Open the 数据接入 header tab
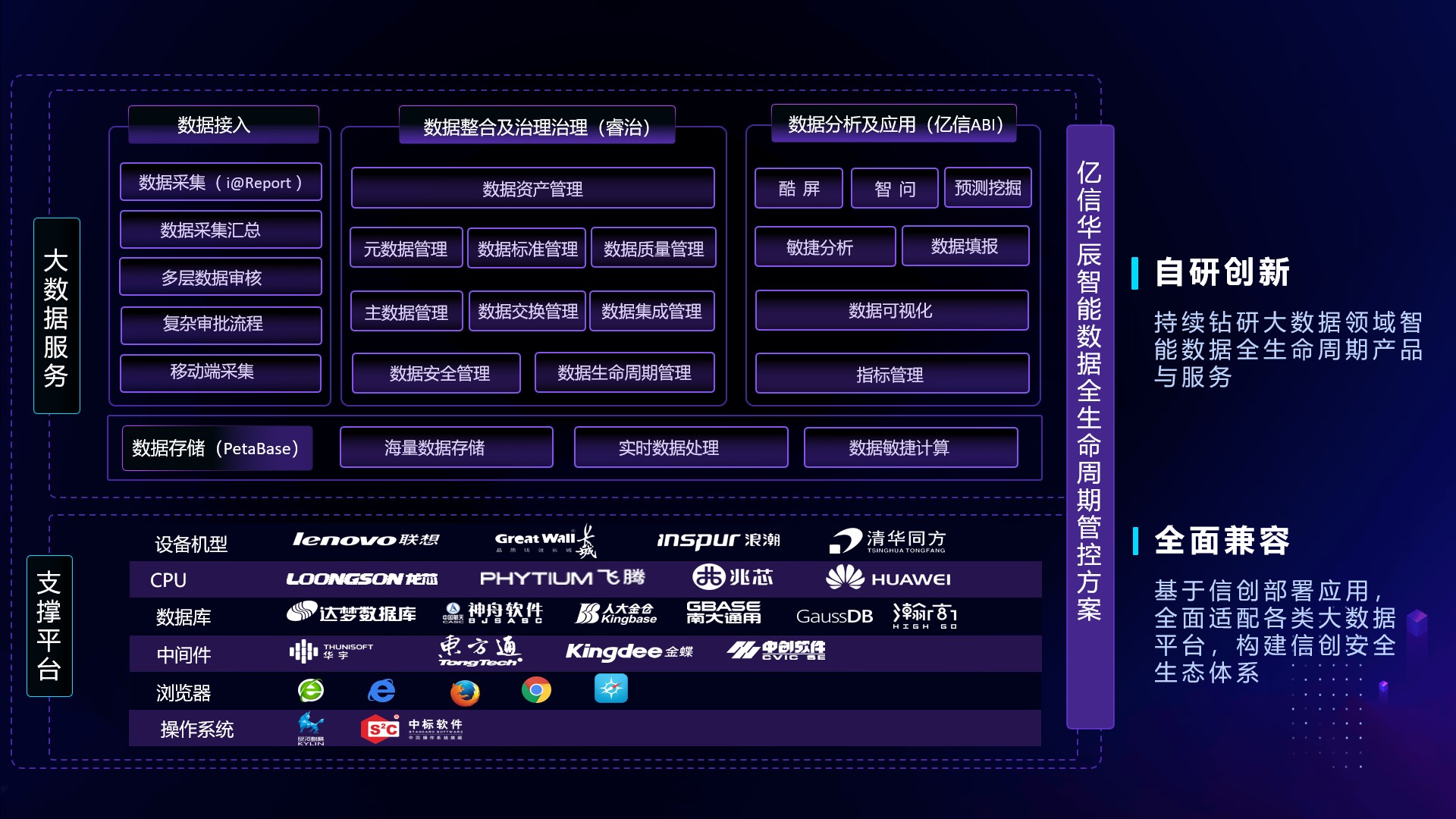 click(x=223, y=125)
